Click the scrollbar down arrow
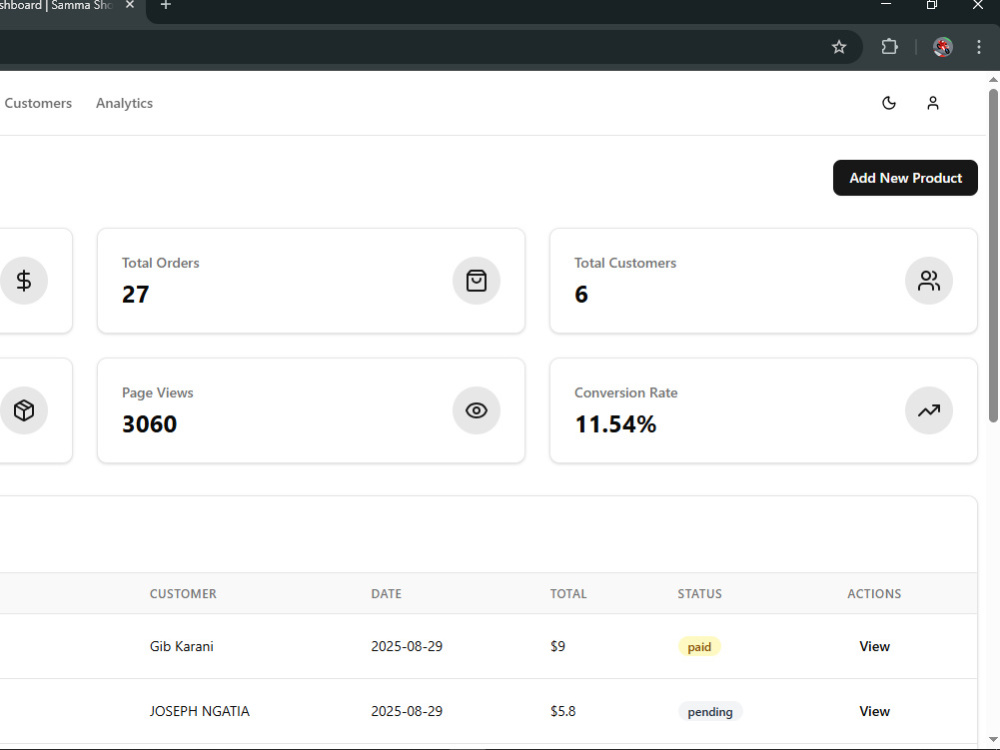Screen dimensions: 1000x750 click(x=993, y=739)
